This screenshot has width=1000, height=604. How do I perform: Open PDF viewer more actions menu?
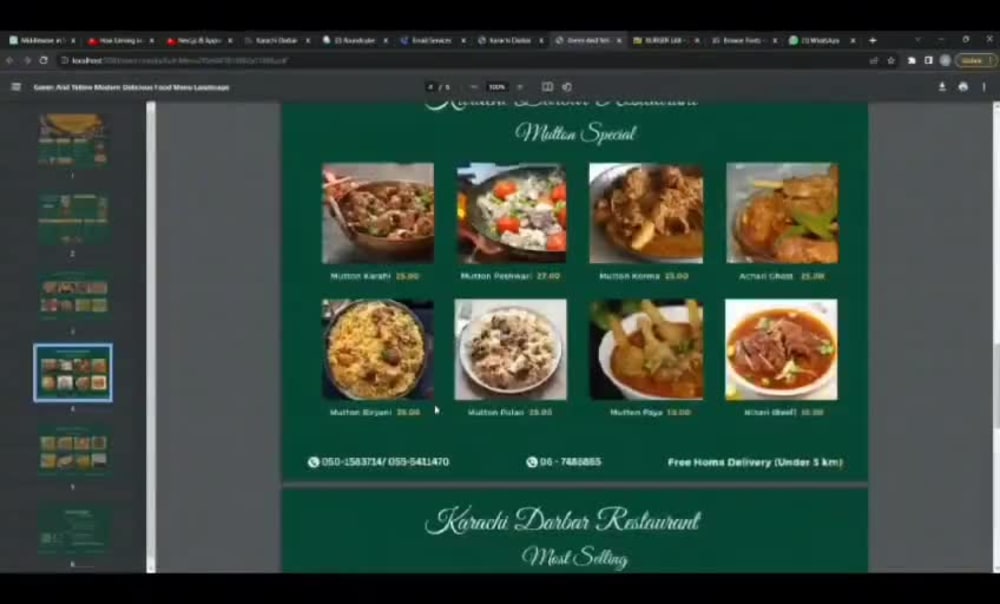coord(984,87)
